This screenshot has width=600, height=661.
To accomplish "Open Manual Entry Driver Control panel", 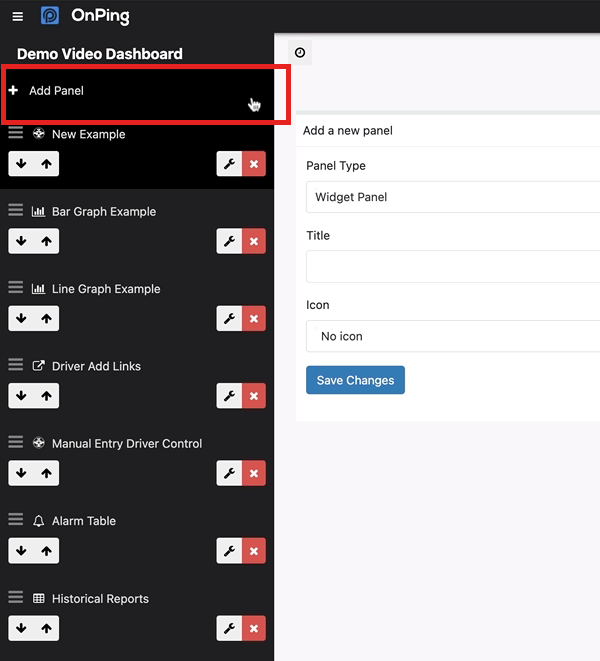I will (127, 443).
